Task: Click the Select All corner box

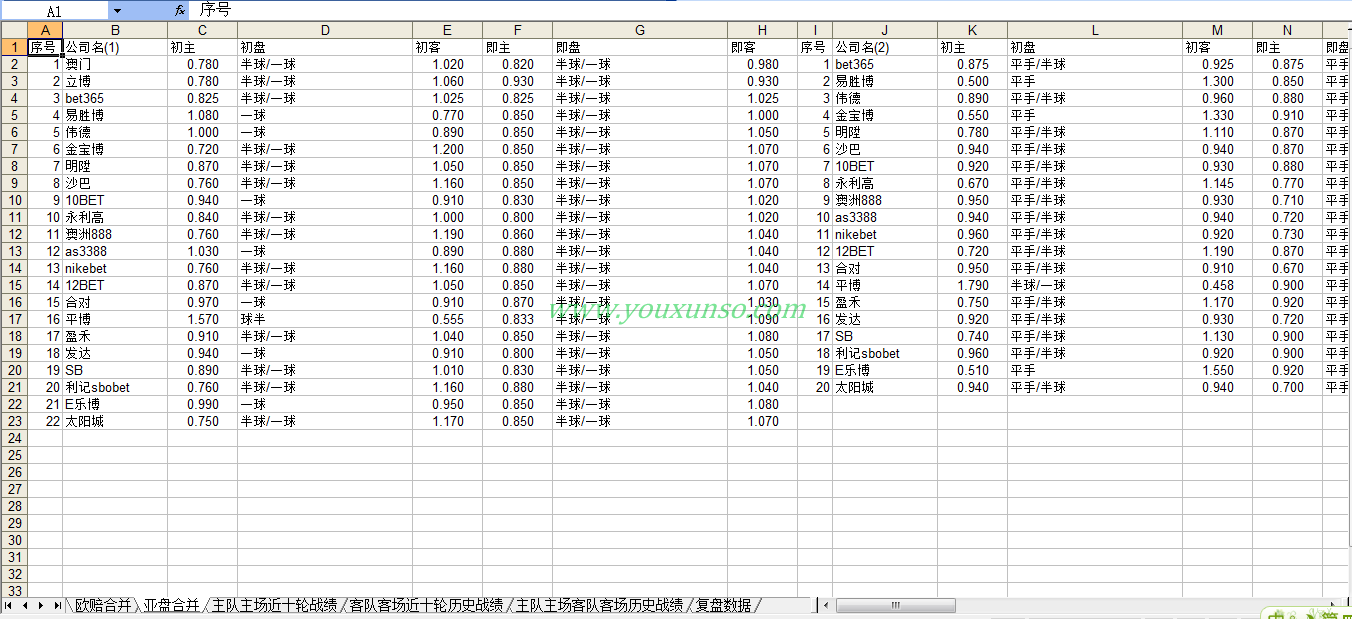Action: tap(13, 30)
